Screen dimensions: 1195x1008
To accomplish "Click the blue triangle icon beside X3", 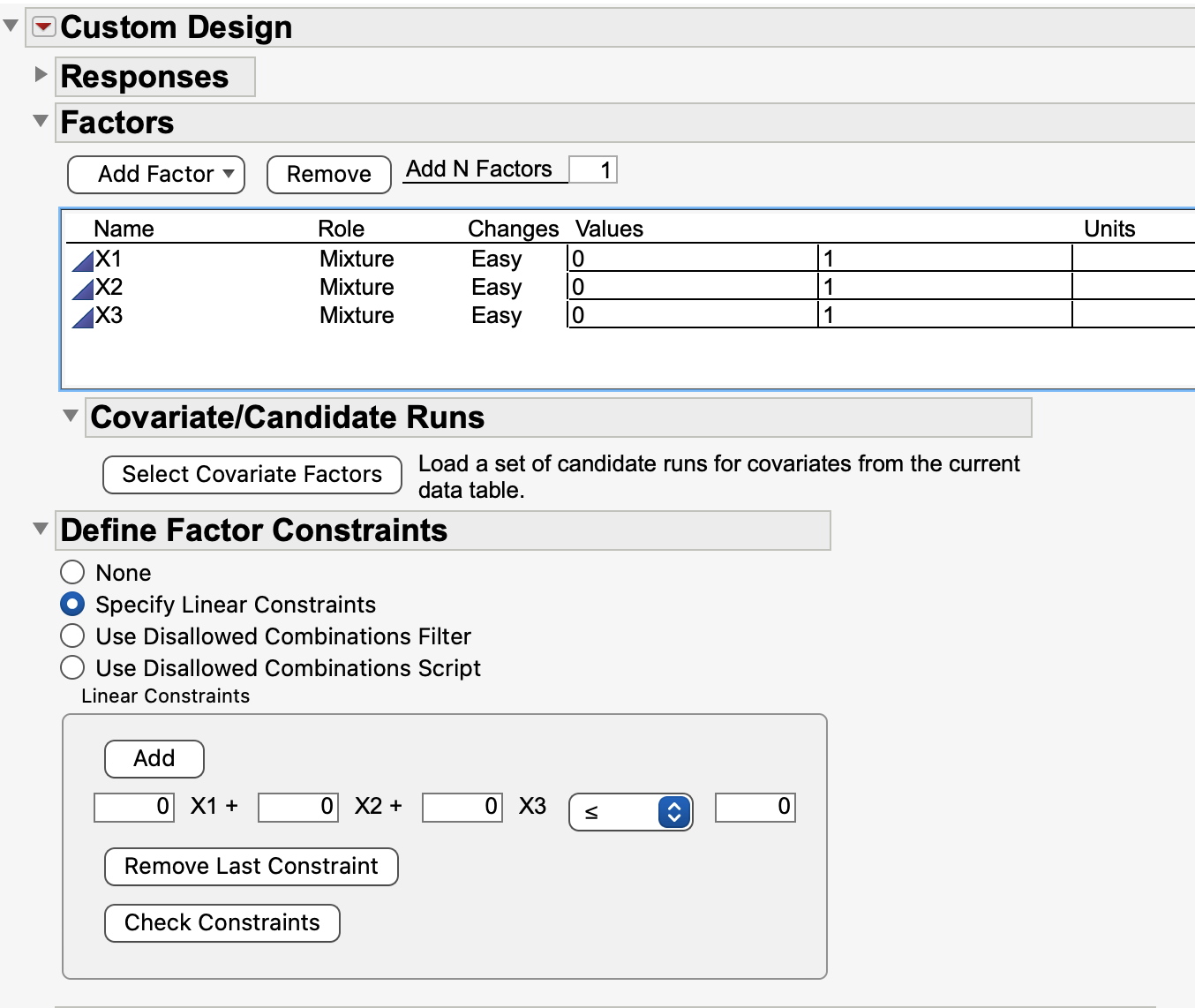I will tap(83, 317).
